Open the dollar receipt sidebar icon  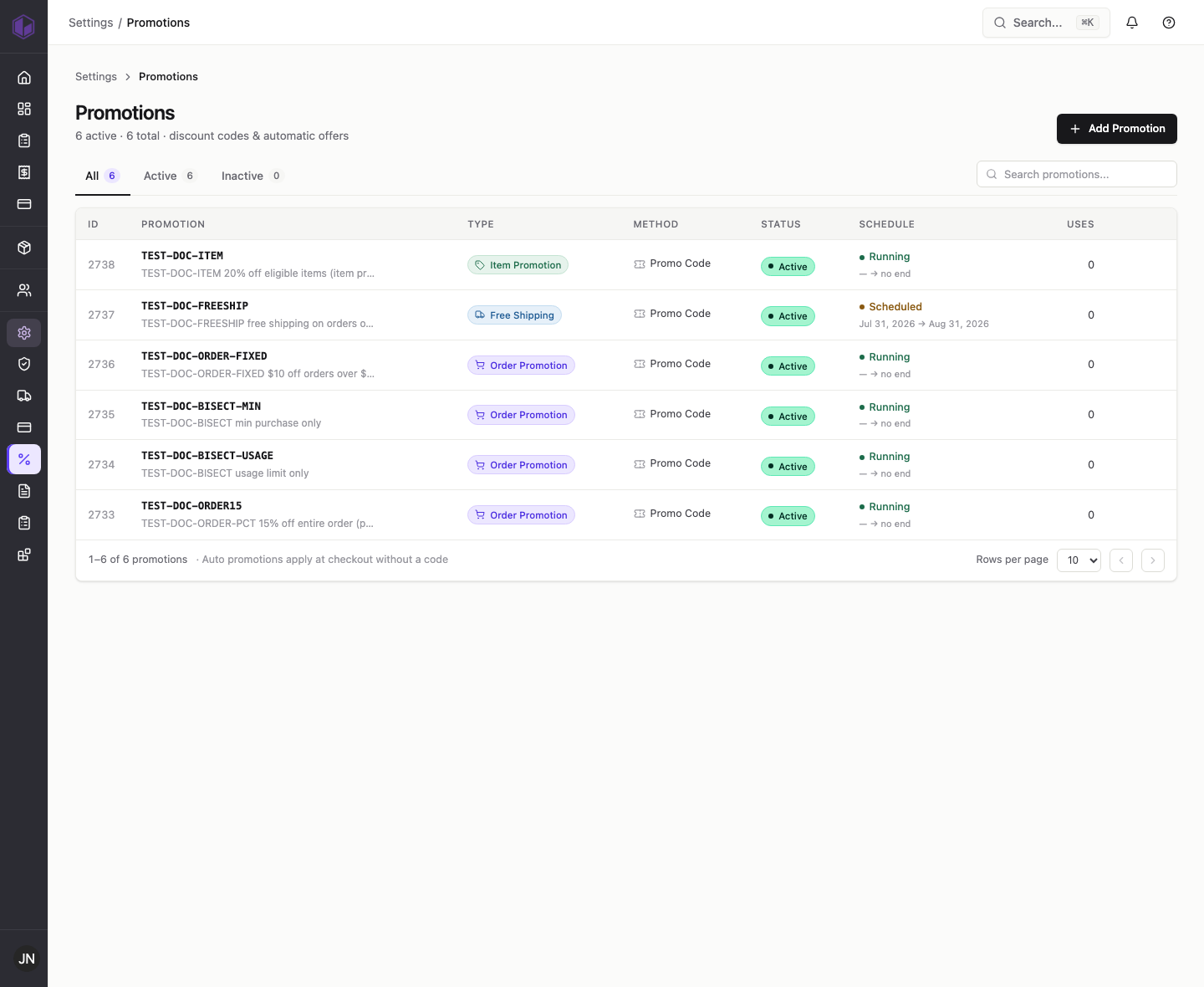coord(24,172)
